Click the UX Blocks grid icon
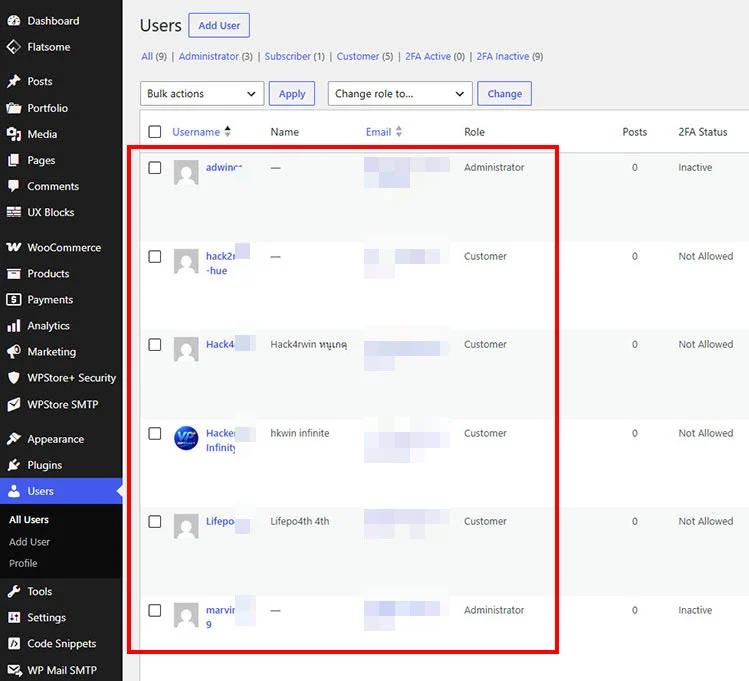 click(x=14, y=212)
